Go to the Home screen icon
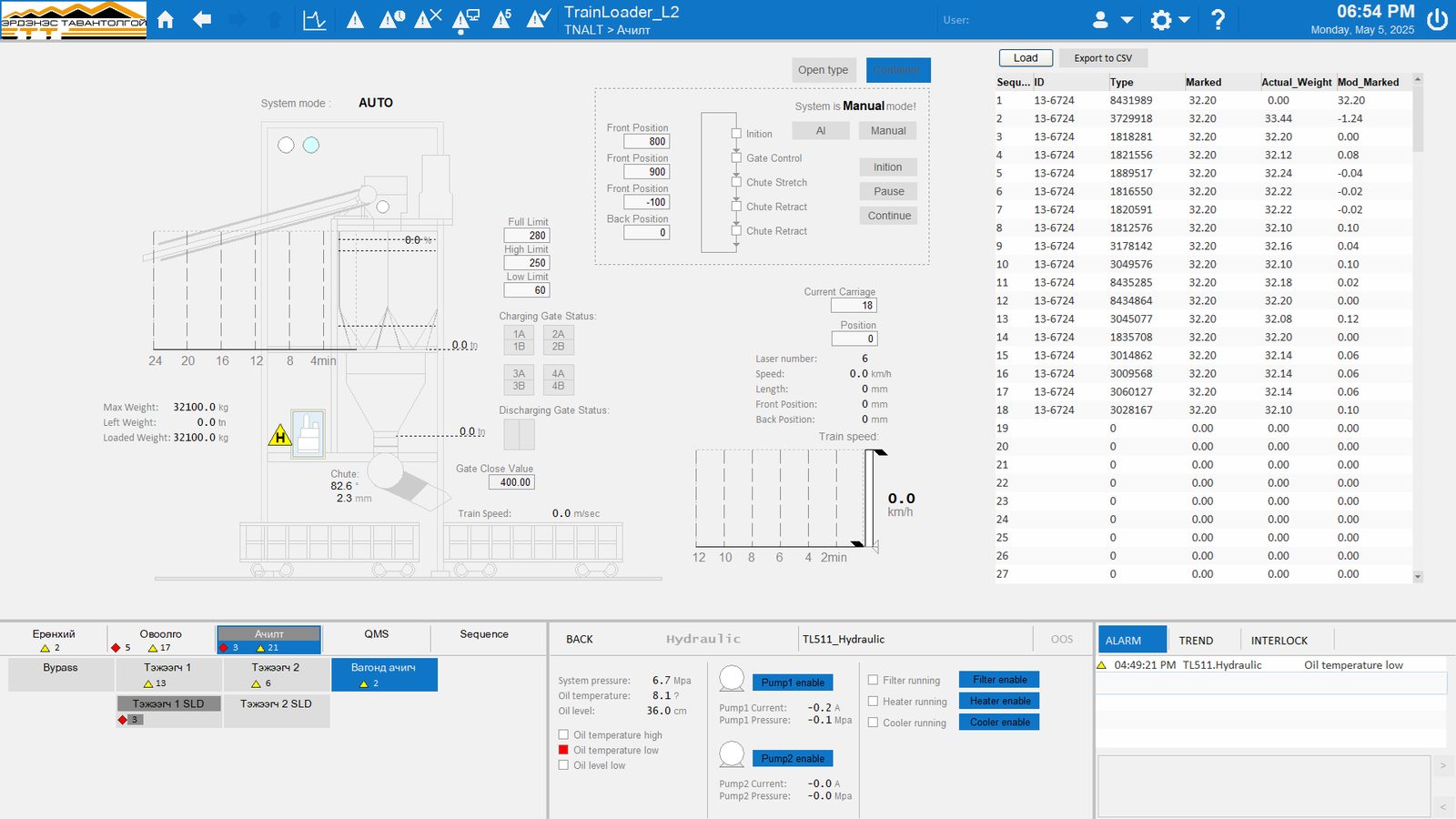 [x=166, y=19]
